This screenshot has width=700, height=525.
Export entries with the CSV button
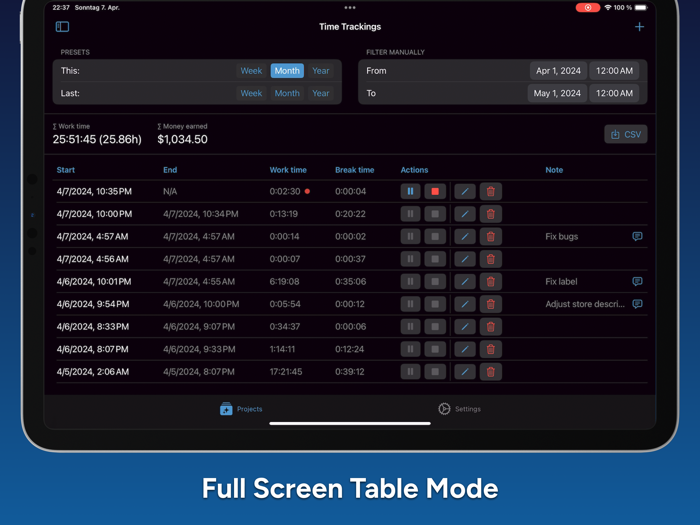tap(625, 134)
